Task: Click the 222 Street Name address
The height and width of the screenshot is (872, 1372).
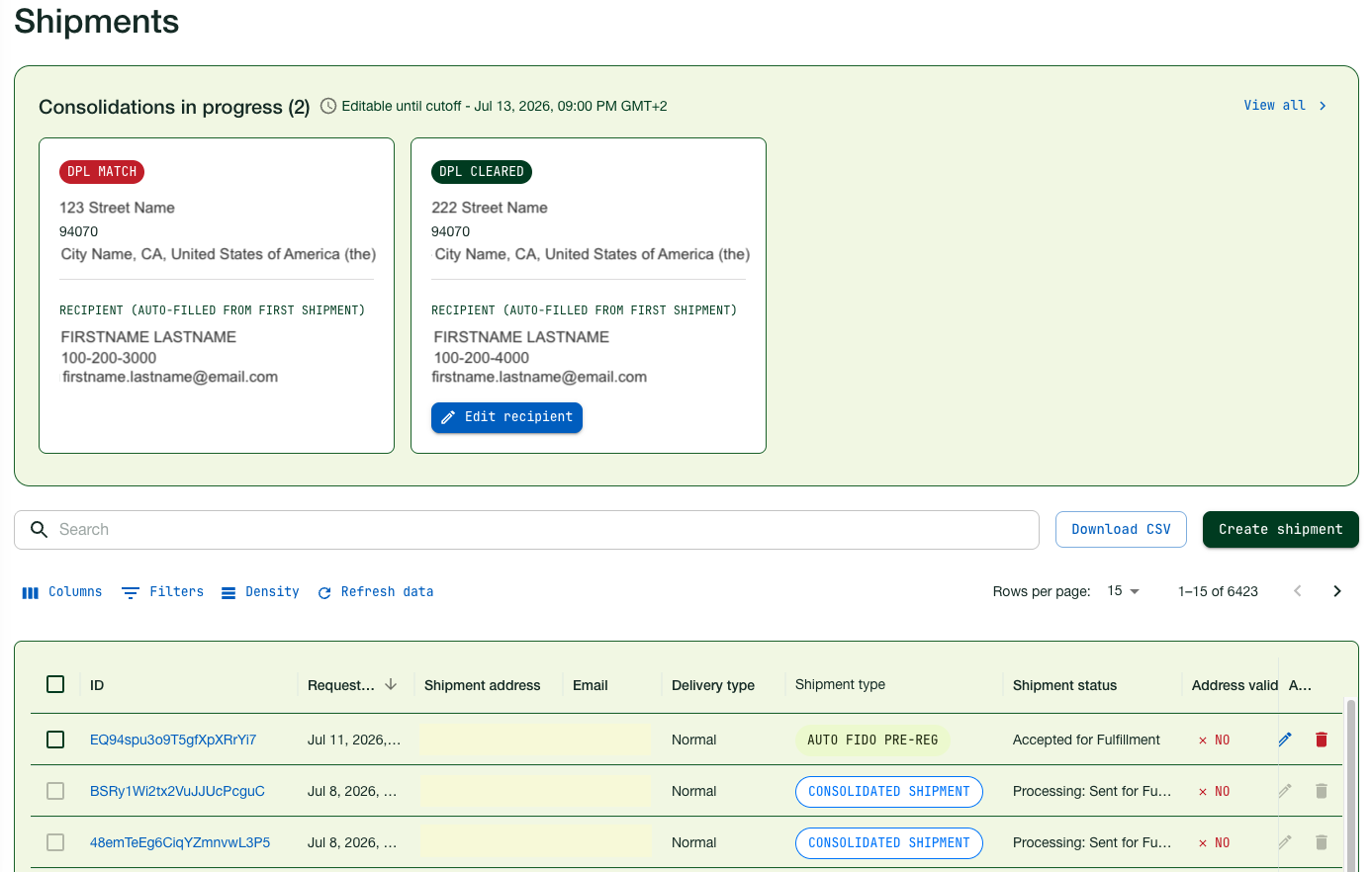Action: (490, 208)
